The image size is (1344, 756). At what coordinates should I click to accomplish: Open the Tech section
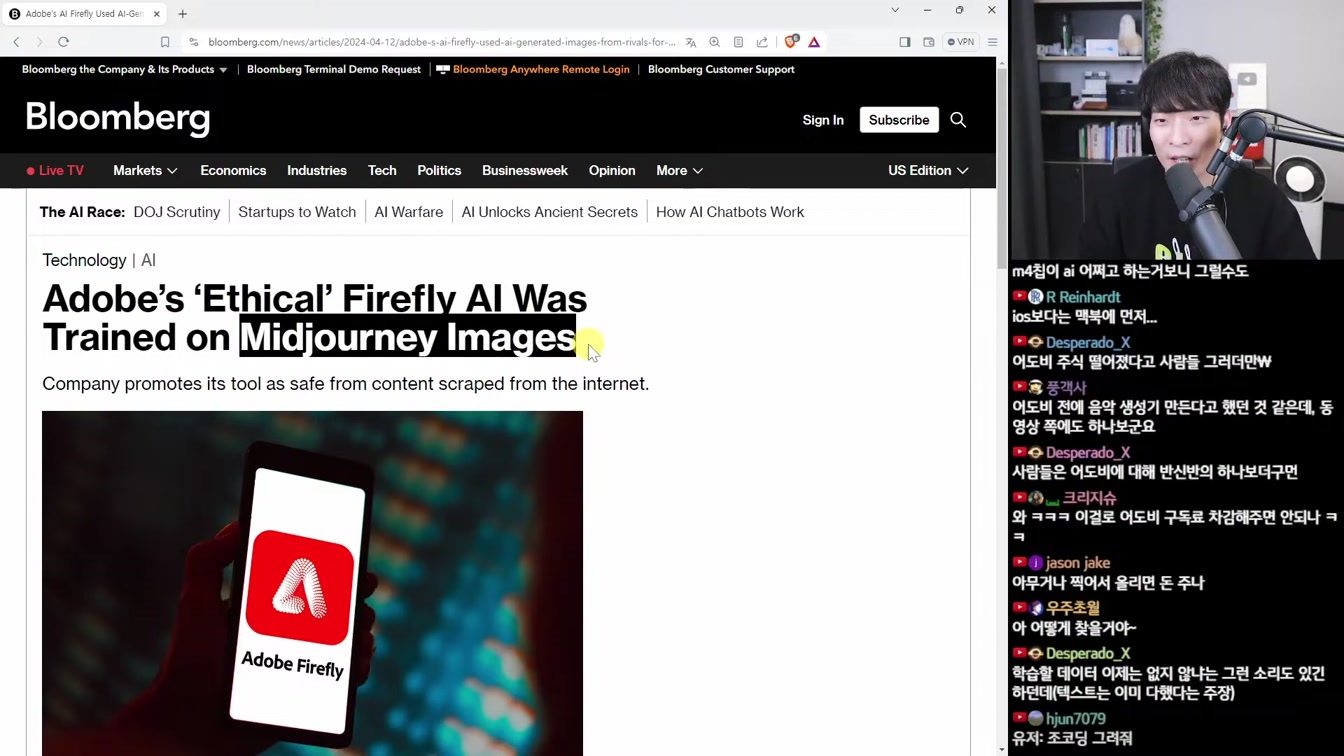click(x=382, y=171)
